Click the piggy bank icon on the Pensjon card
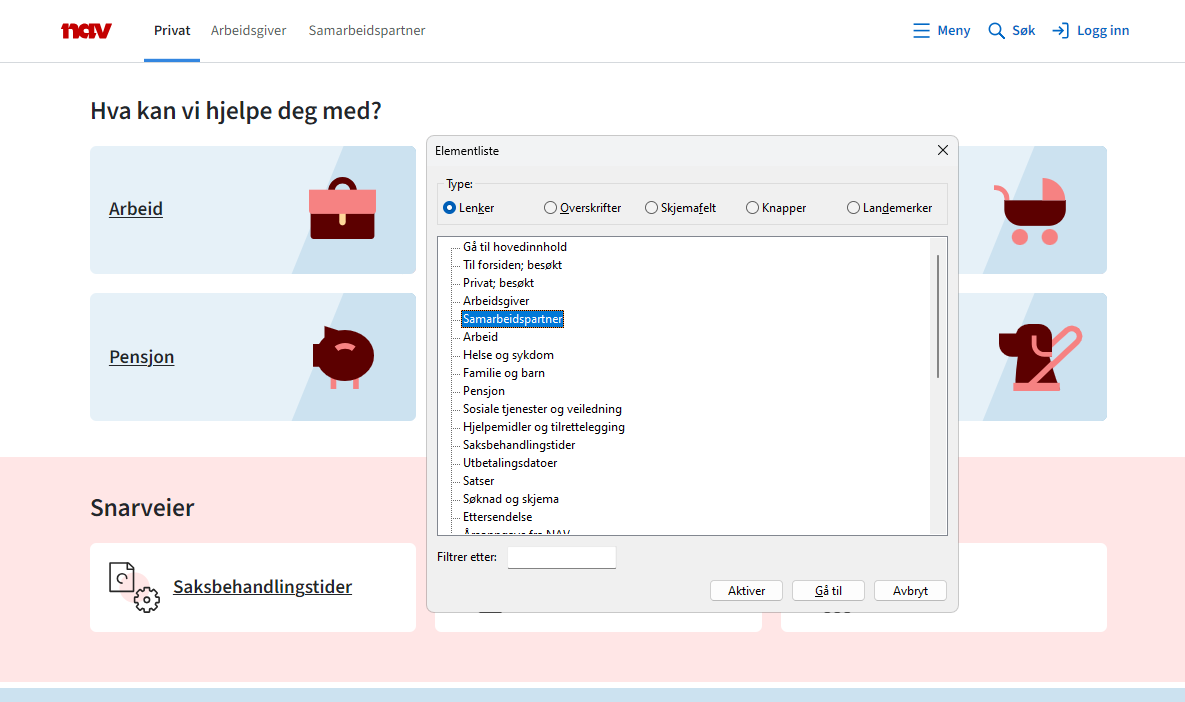The image size is (1185, 702). click(x=342, y=357)
